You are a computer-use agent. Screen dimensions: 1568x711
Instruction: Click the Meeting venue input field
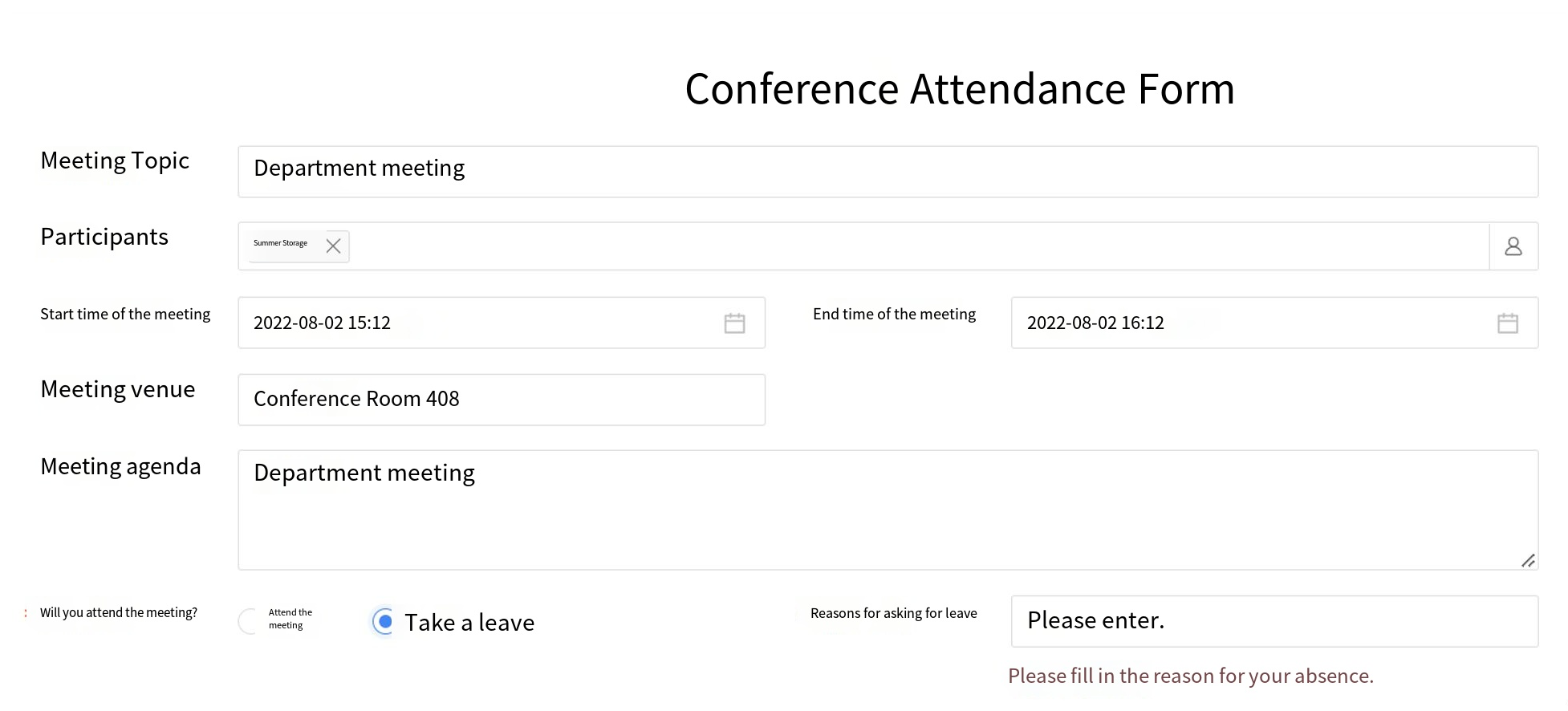pyautogui.click(x=501, y=400)
